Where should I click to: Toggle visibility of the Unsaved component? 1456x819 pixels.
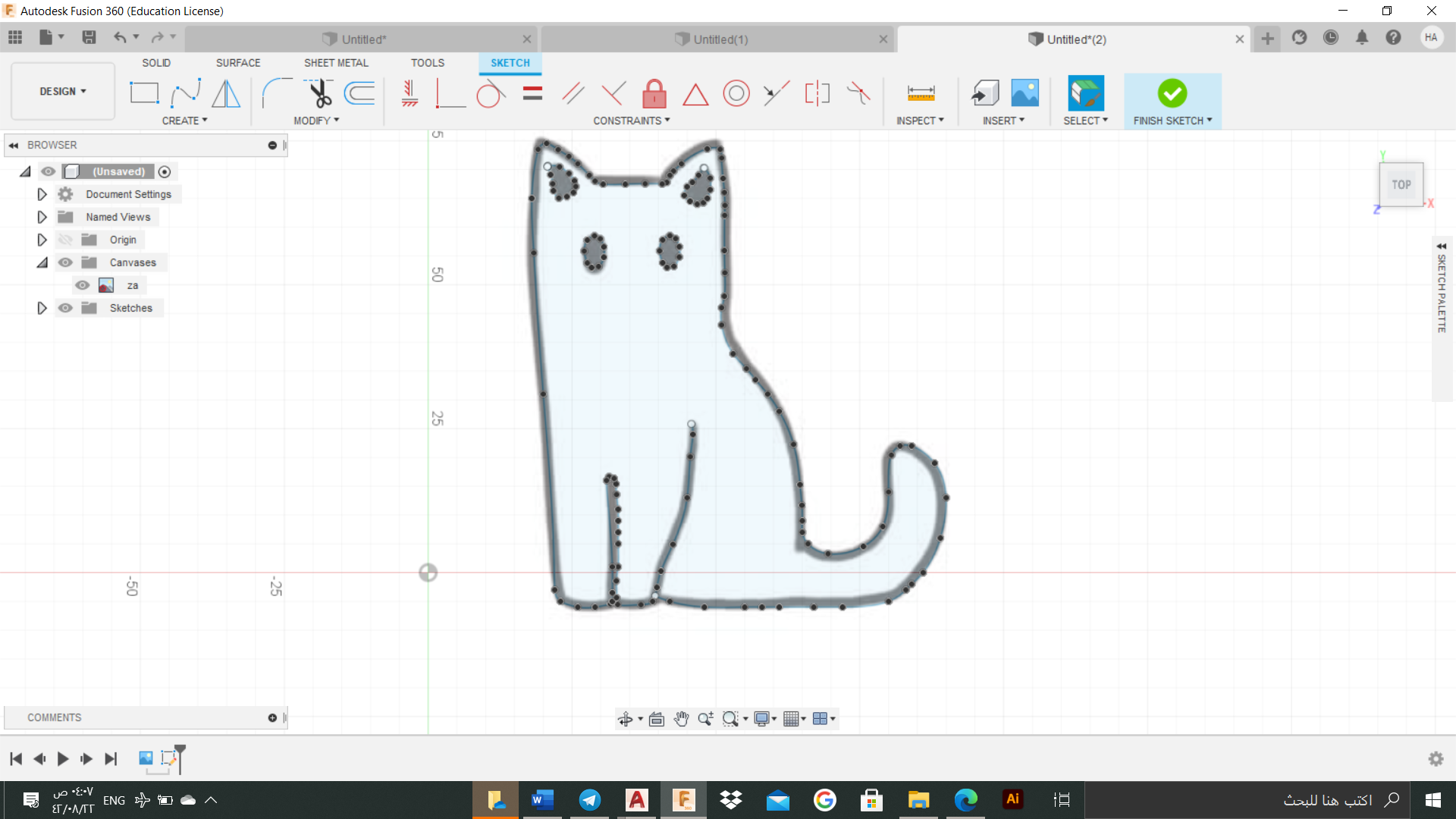click(49, 171)
